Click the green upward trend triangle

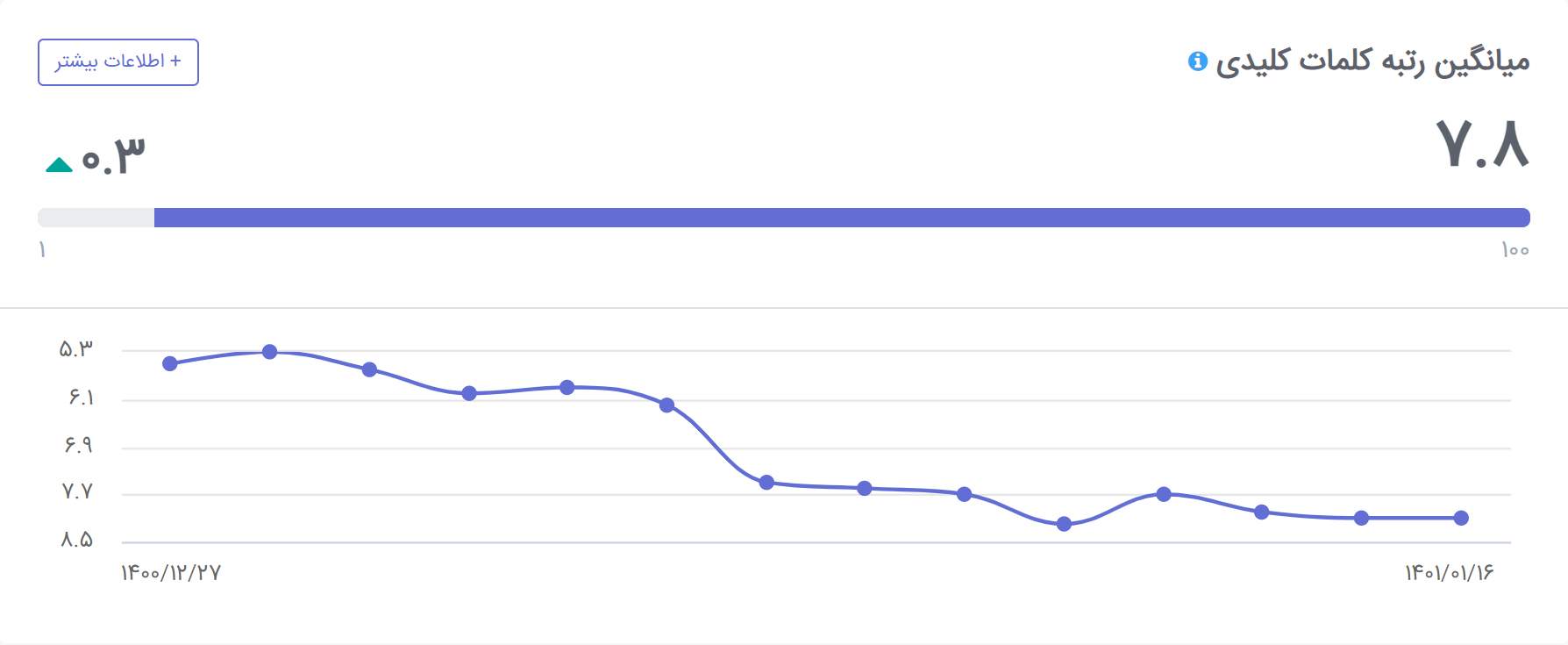click(x=59, y=165)
